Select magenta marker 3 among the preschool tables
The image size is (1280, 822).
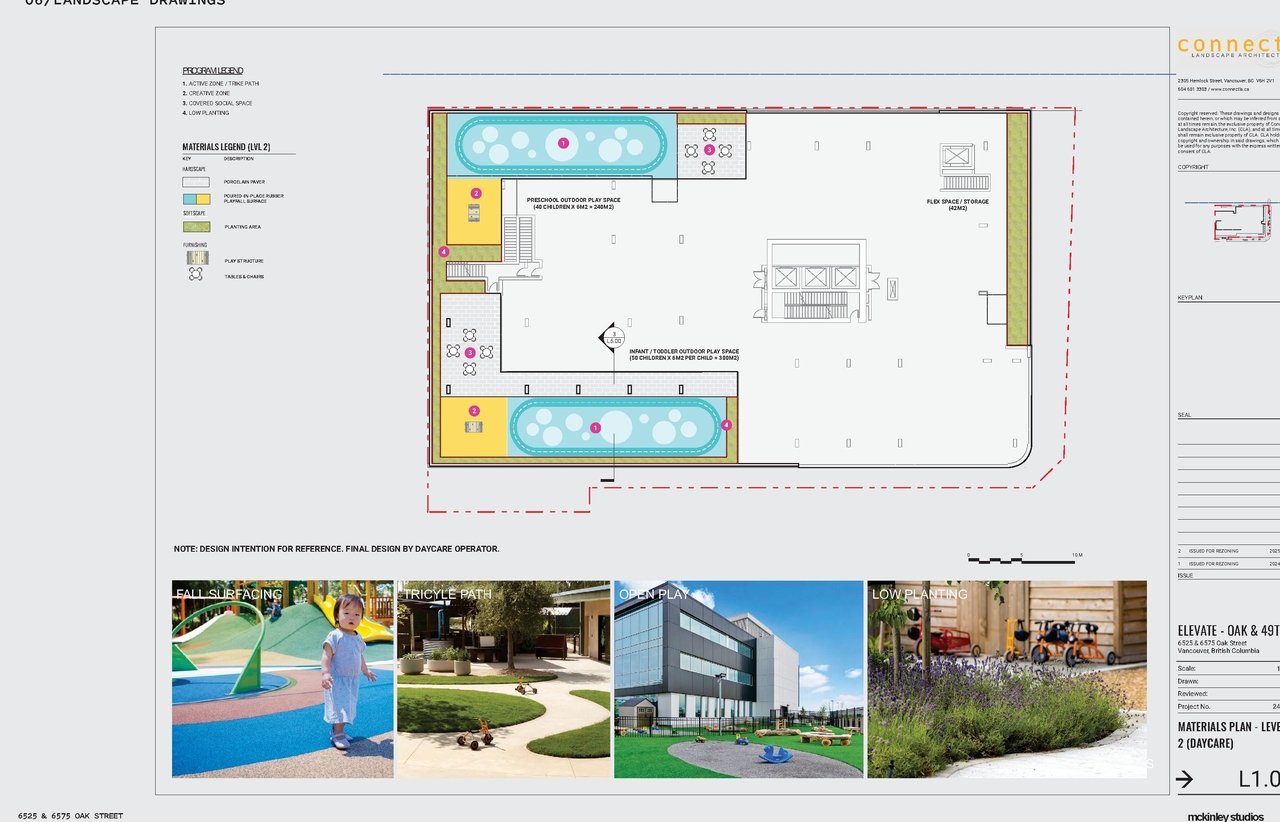[x=709, y=150]
